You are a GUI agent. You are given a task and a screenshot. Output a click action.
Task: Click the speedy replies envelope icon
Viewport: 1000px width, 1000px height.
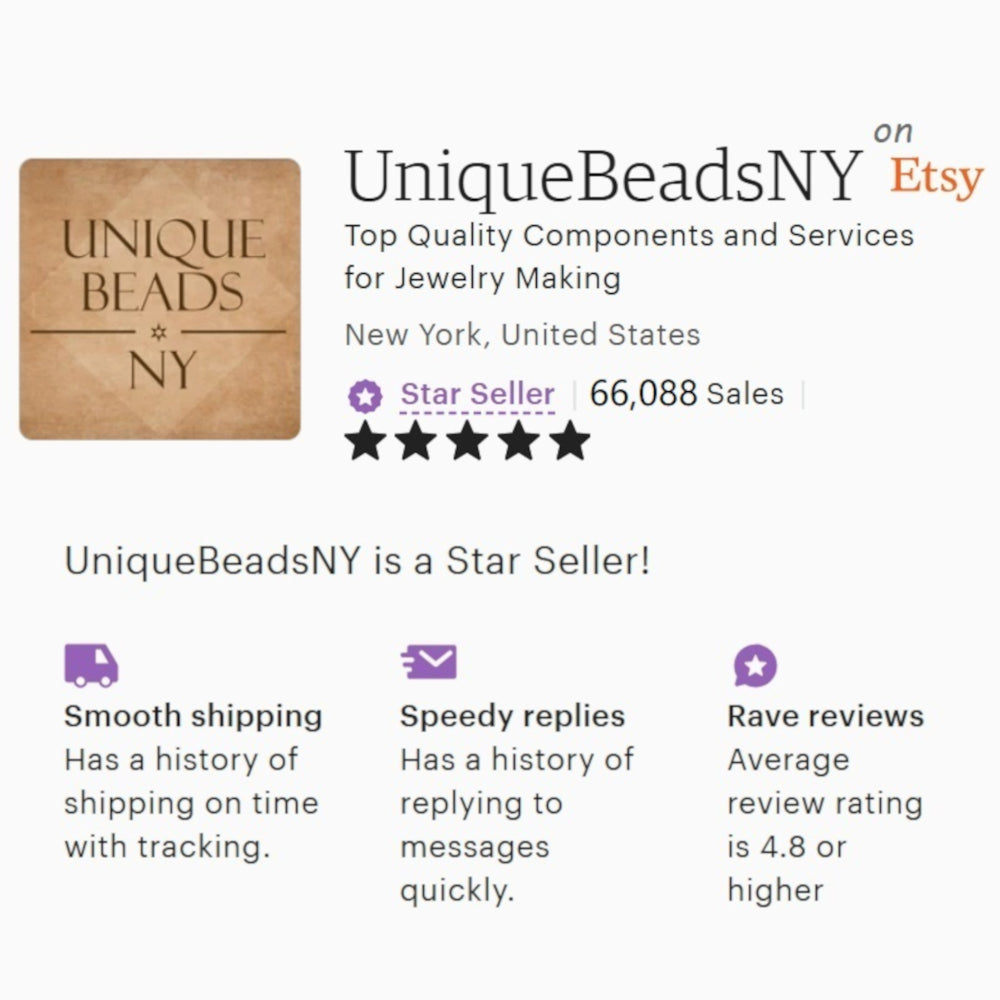click(429, 661)
